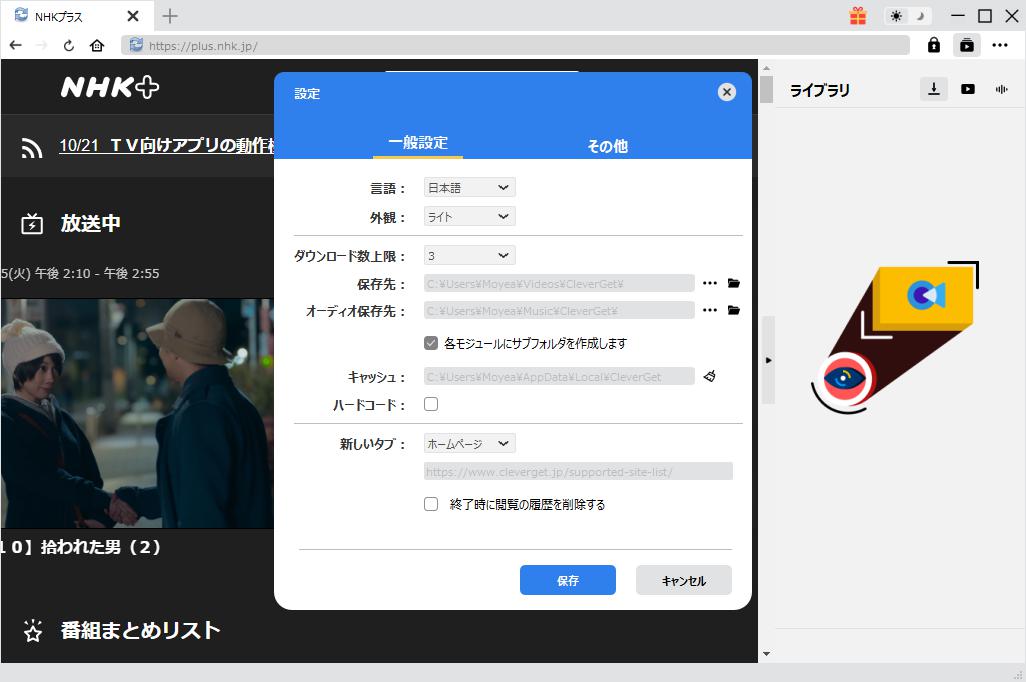Open the video save folder icon
The height and width of the screenshot is (682, 1026).
pyautogui.click(x=734, y=283)
